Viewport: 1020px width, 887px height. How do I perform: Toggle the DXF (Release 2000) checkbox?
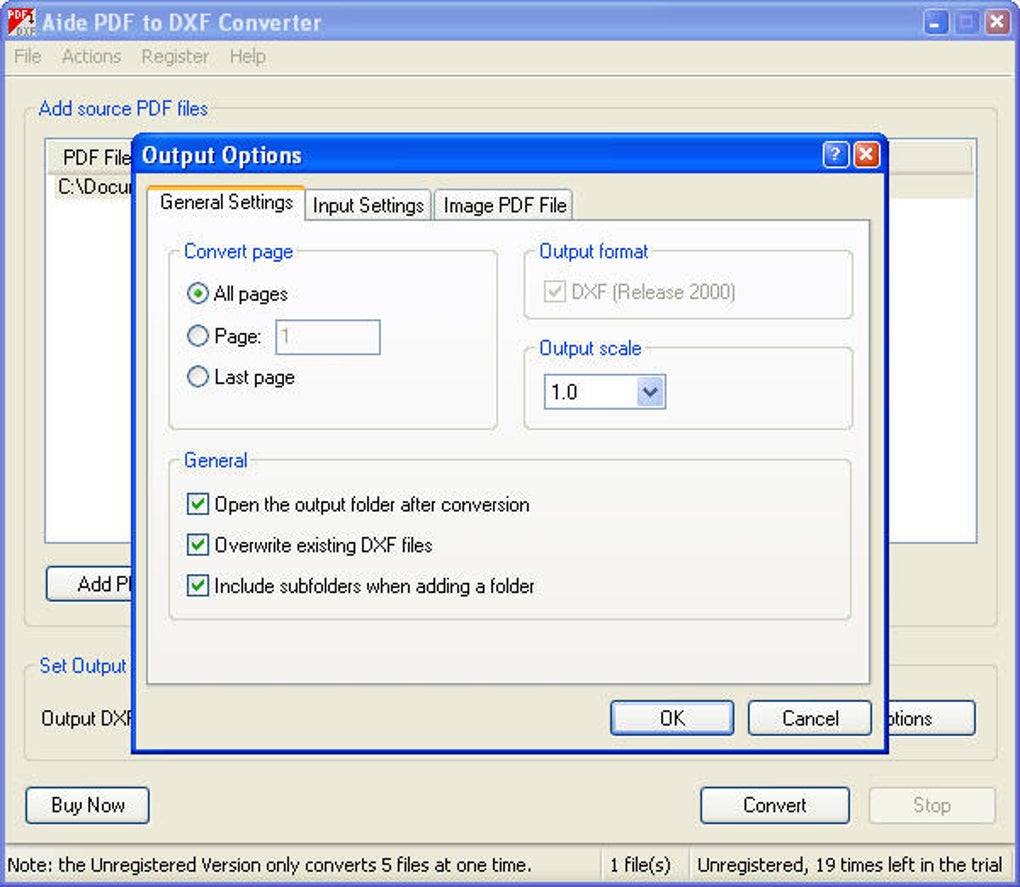click(554, 291)
